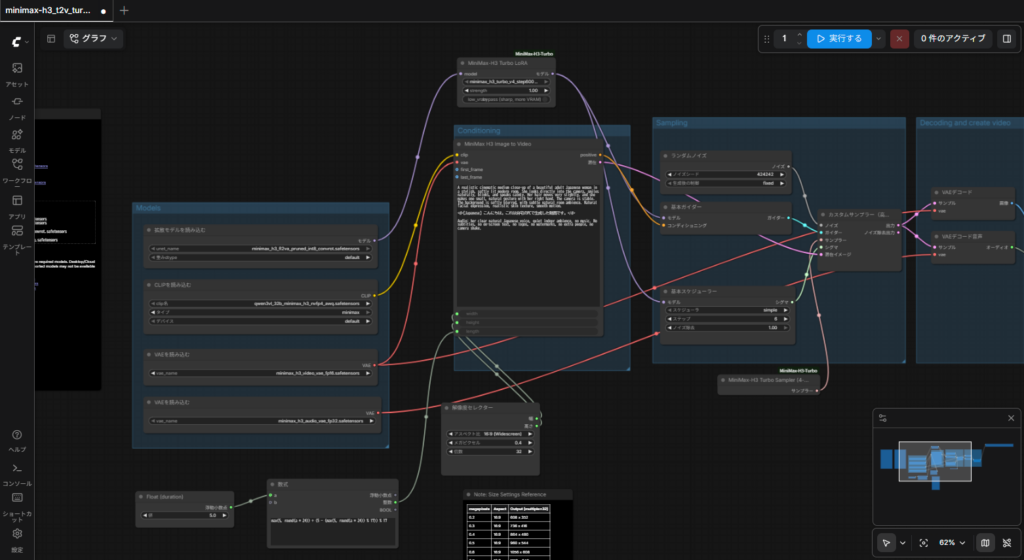Adjust the メガピクセル 0.4 value slider
1024x560 pixels.
click(x=490, y=443)
